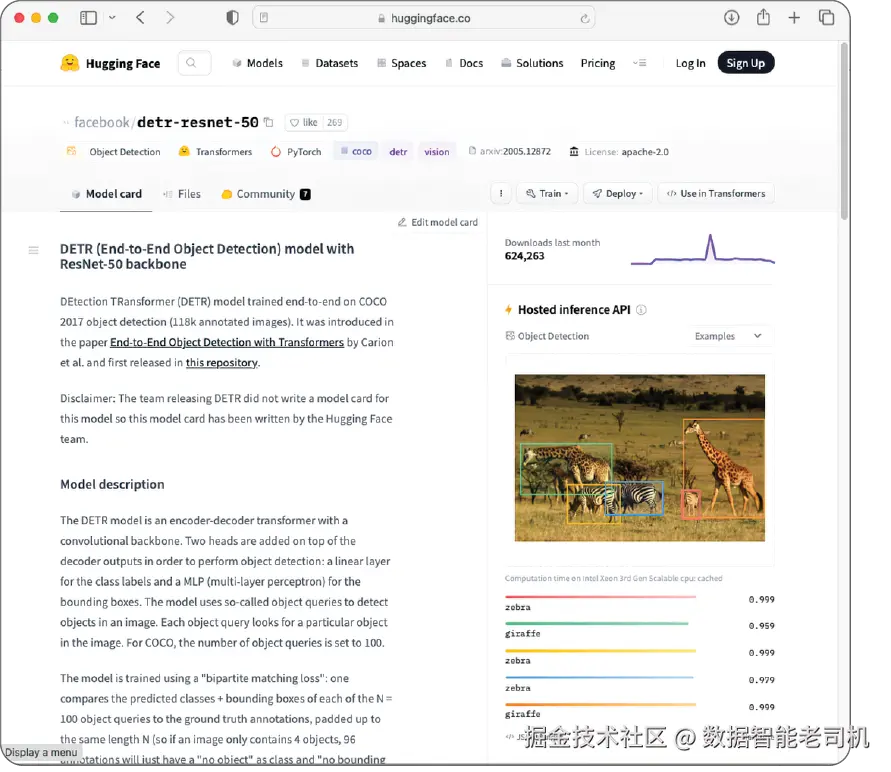Expand the Examples dropdown
The image size is (891, 772).
point(728,336)
